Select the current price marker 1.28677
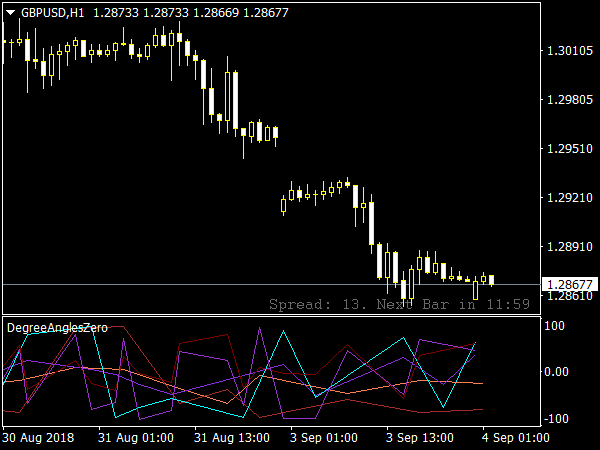This screenshot has height=450, width=600. coord(570,284)
